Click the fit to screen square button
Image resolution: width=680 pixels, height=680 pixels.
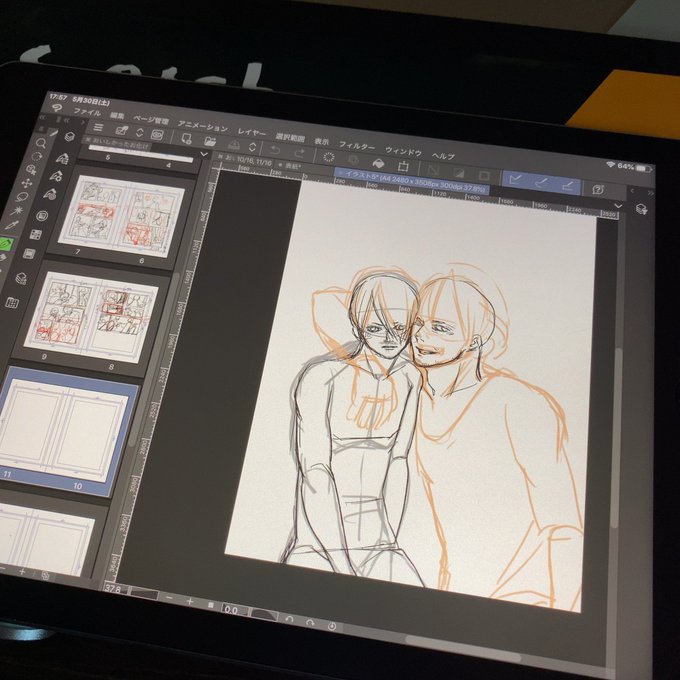[x=211, y=605]
